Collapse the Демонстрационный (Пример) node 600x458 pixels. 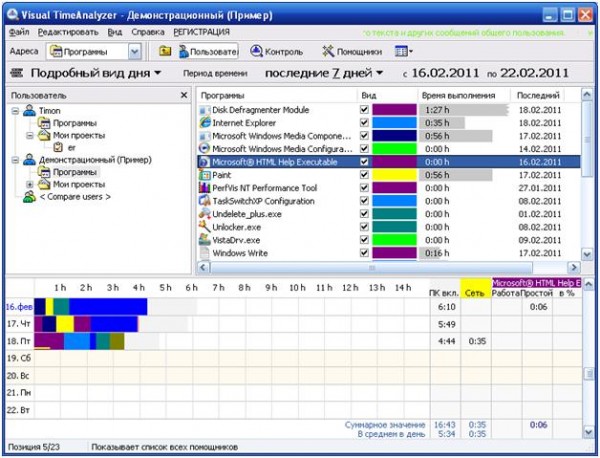click(15, 160)
